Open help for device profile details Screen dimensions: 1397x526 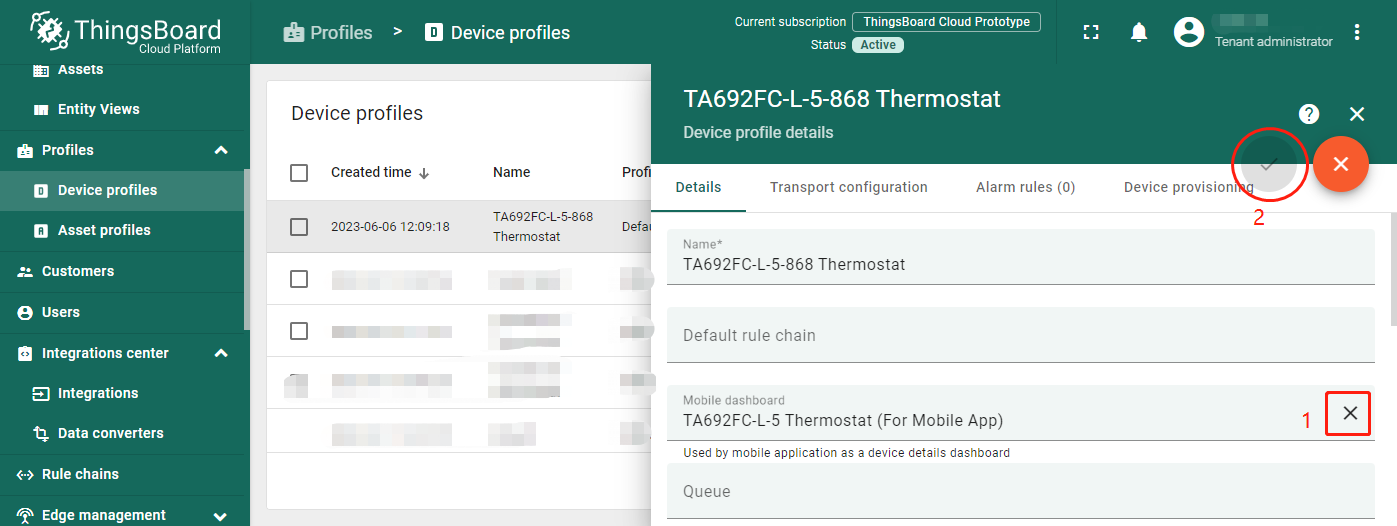pyautogui.click(x=1309, y=114)
